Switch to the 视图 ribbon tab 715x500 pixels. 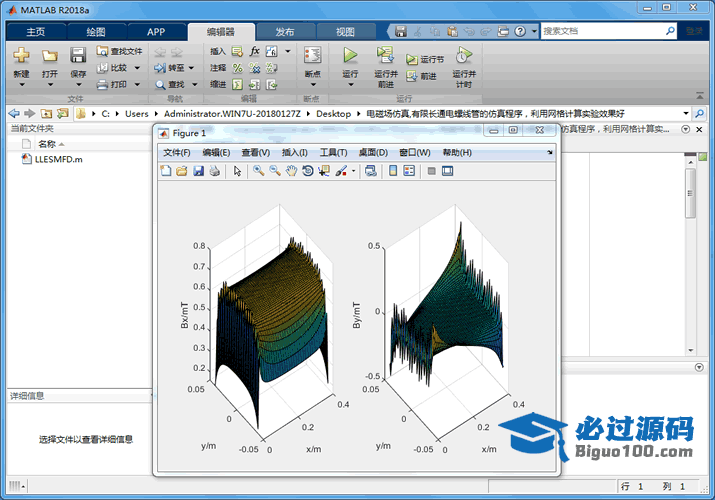click(345, 31)
